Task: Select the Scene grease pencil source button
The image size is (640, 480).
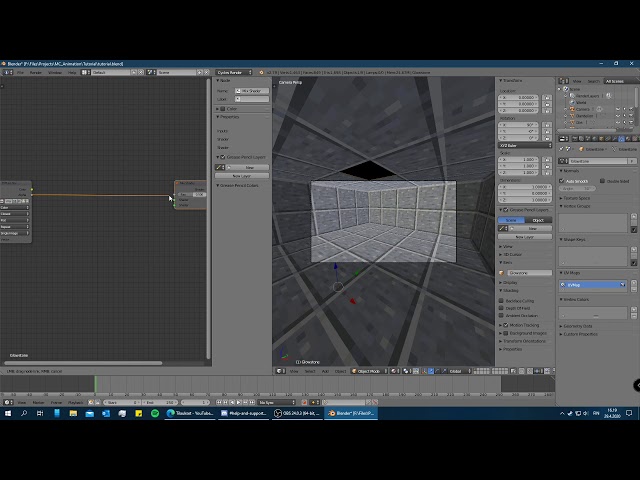Action: (x=511, y=220)
